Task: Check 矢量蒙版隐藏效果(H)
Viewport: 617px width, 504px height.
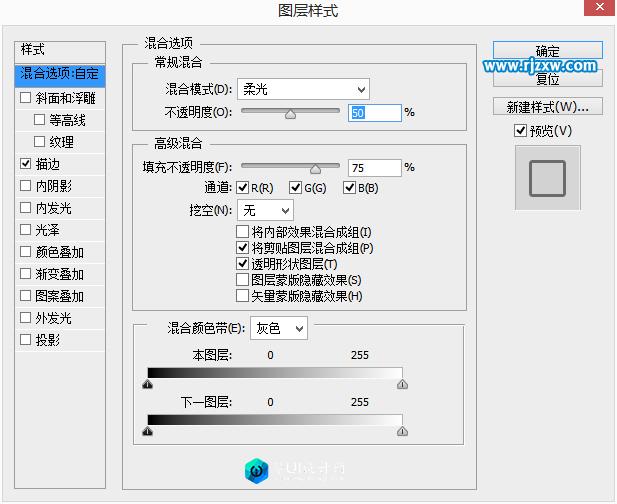Action: (242, 296)
